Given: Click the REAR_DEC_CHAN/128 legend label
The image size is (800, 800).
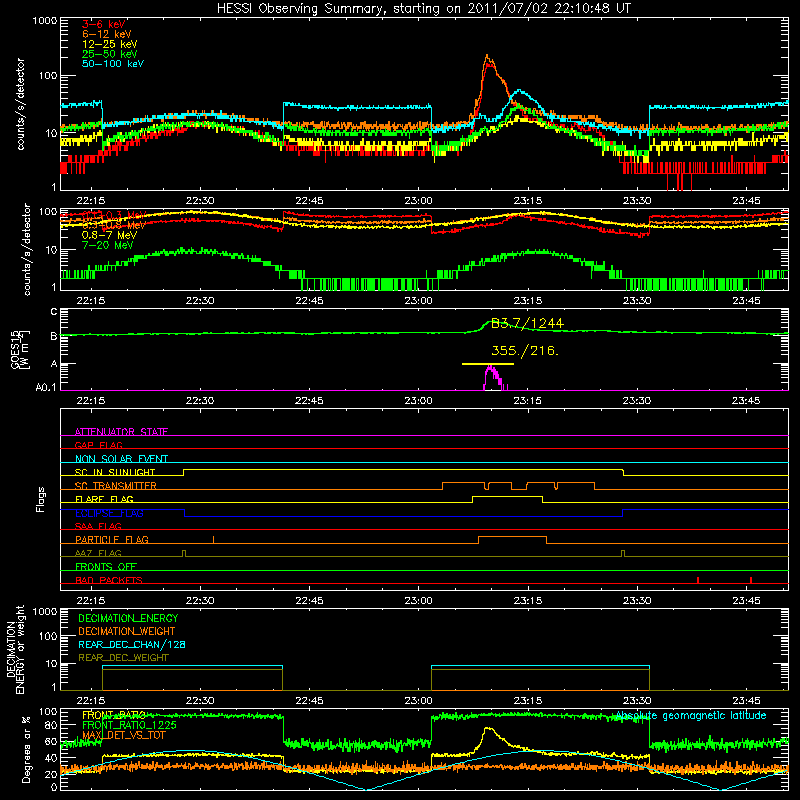Looking at the screenshot, I should pos(132,645).
